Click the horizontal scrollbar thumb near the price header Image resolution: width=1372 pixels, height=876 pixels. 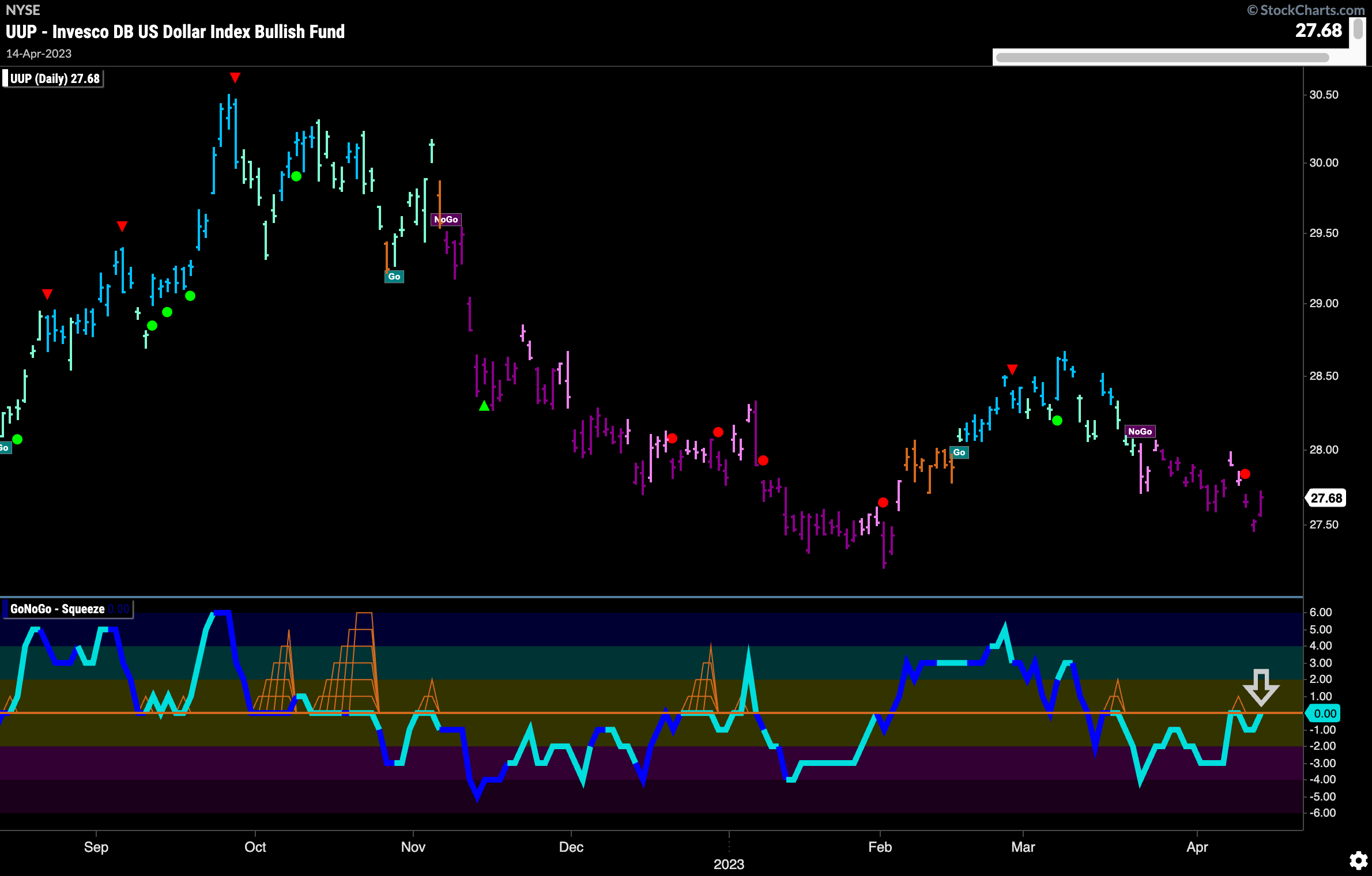(1162, 58)
